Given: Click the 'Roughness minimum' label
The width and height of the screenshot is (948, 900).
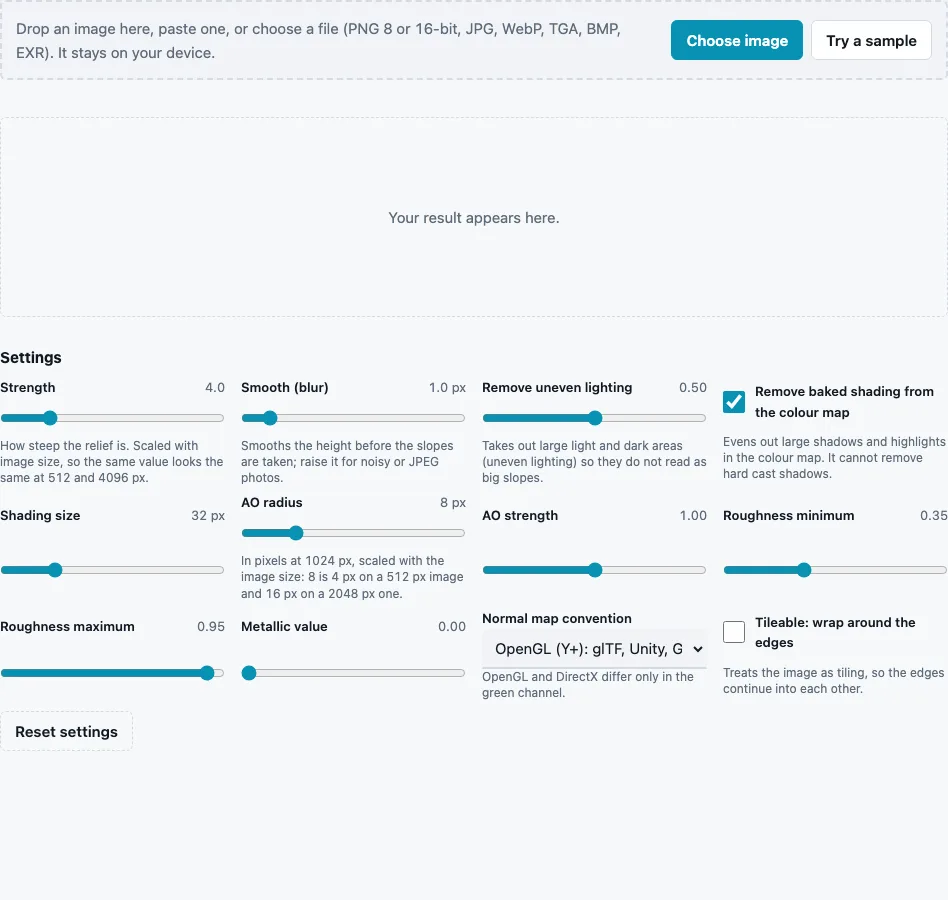Looking at the screenshot, I should [788, 516].
